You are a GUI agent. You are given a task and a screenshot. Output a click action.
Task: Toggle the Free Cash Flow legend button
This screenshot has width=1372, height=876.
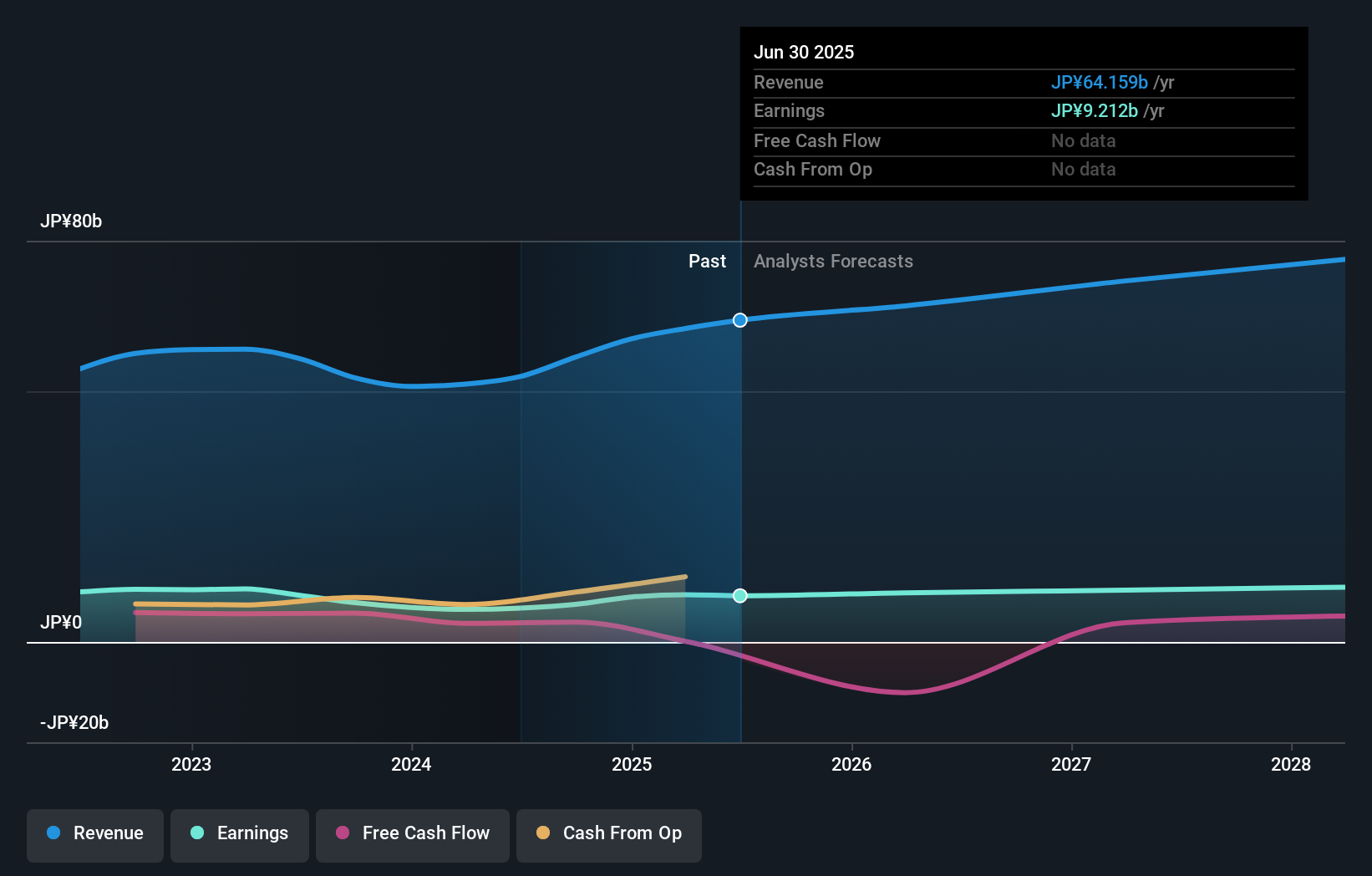(413, 835)
